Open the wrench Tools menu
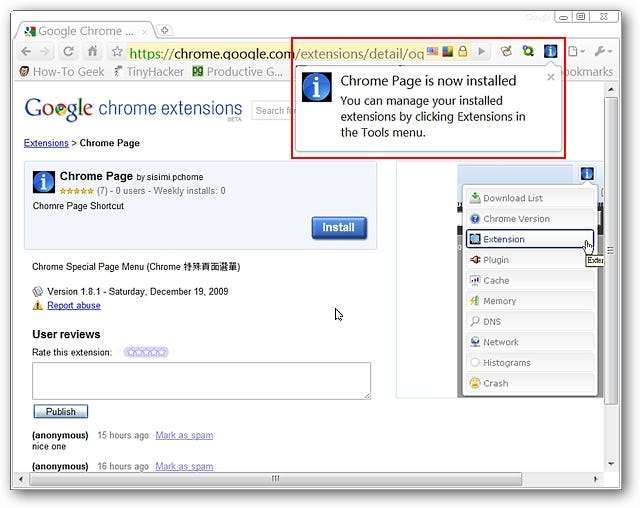Viewport: 640px width, 508px height. (603, 51)
